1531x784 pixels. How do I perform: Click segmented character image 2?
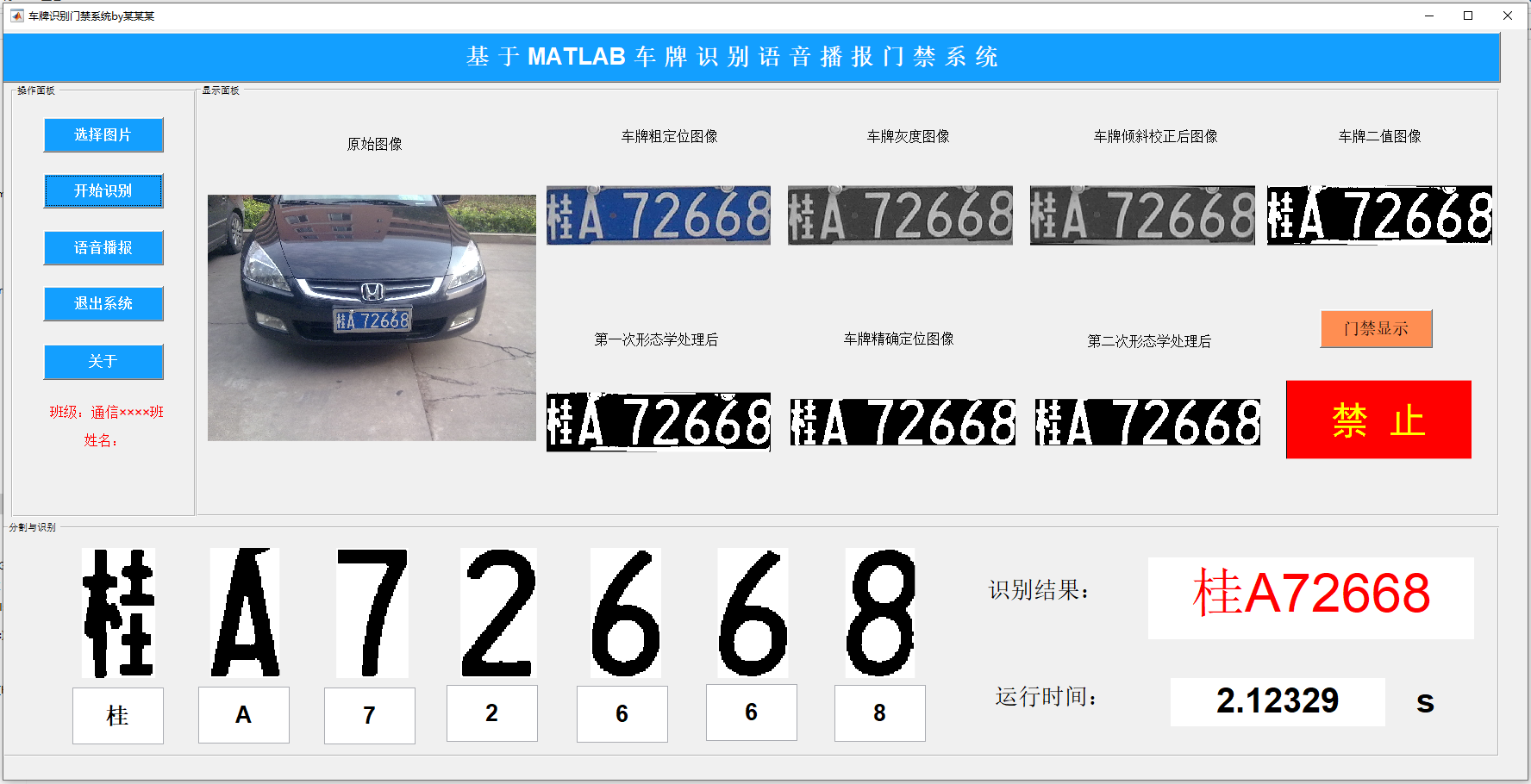tap(498, 613)
